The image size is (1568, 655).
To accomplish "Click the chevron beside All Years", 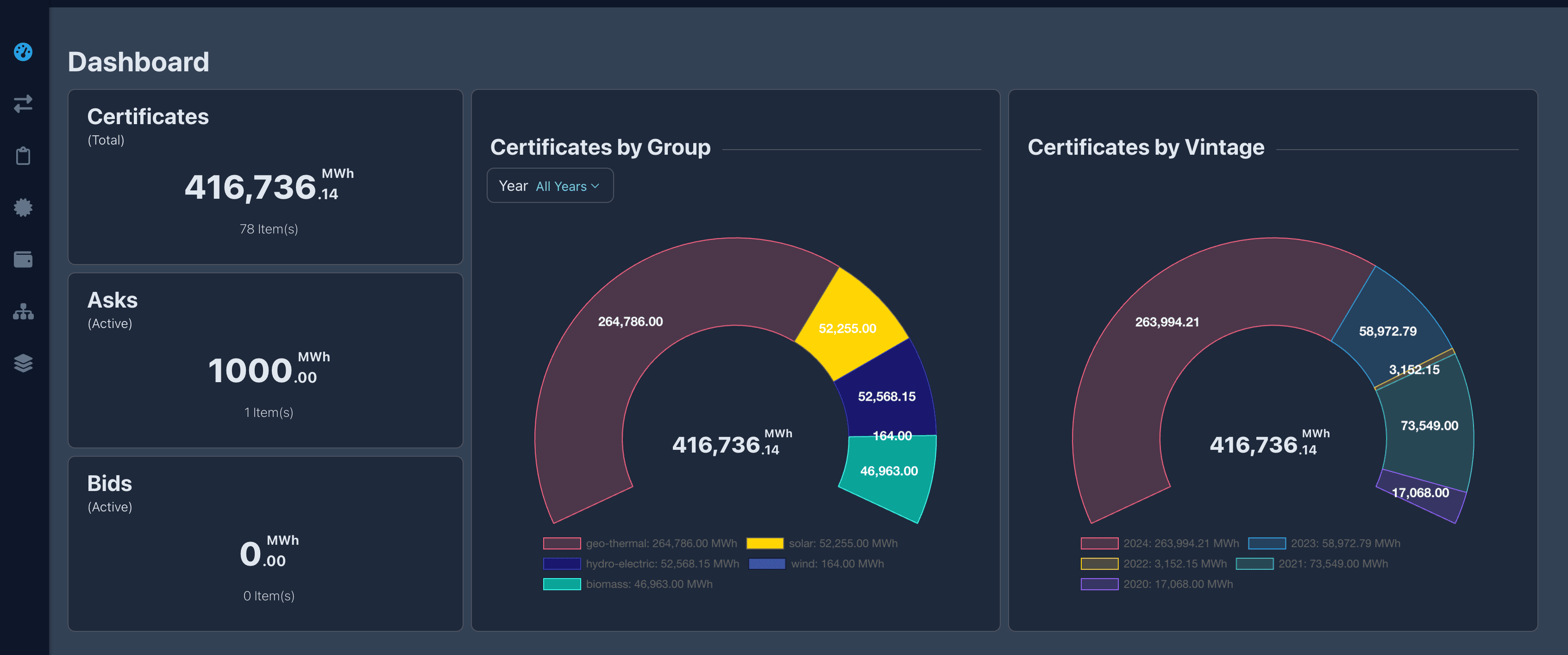I will [x=596, y=186].
